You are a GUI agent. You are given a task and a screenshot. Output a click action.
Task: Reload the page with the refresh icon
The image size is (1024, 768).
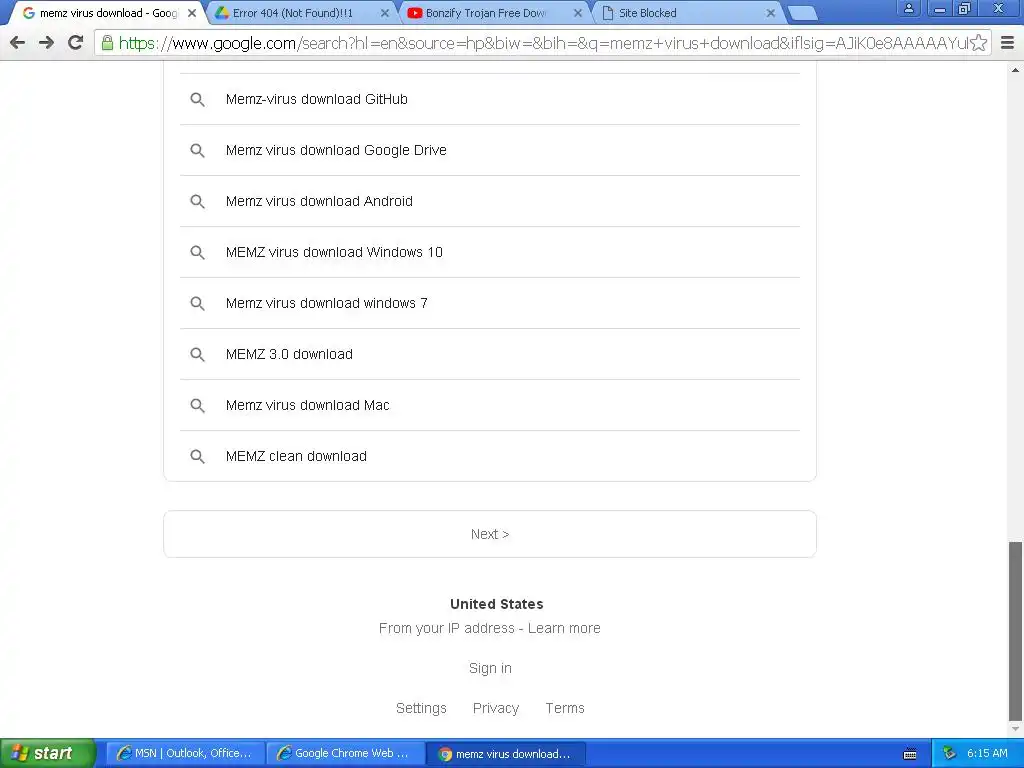[76, 43]
